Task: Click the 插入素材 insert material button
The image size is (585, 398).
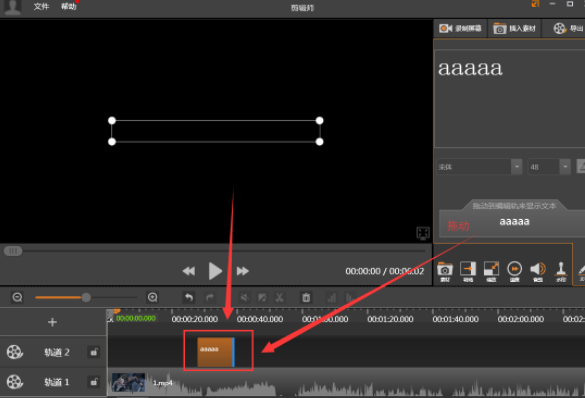Action: 514,28
